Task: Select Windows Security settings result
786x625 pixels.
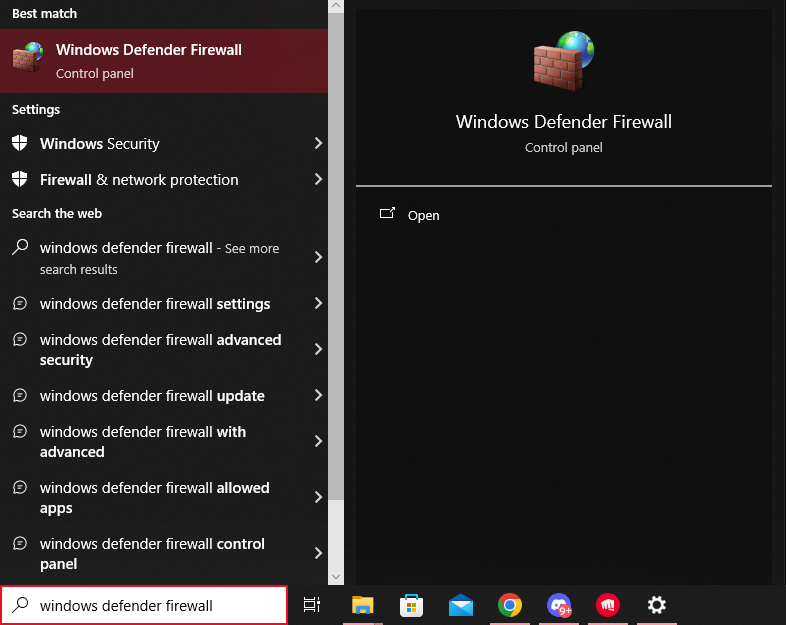Action: [x=164, y=144]
